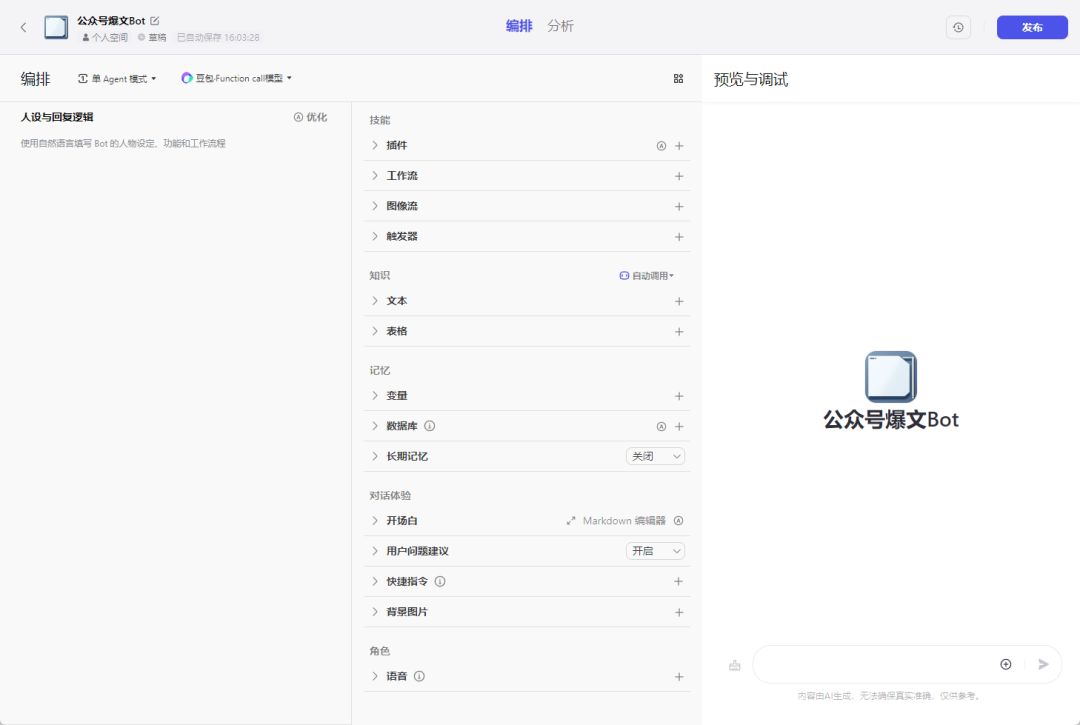Screen dimensions: 1080x725
Task: Expand the 背景图片 section
Action: [375, 611]
